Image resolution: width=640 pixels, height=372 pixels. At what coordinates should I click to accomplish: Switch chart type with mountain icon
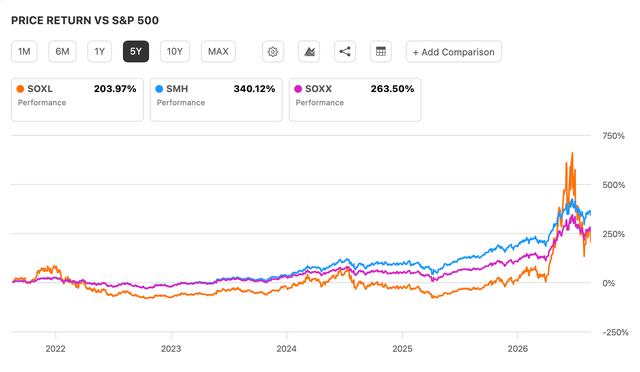(309, 52)
